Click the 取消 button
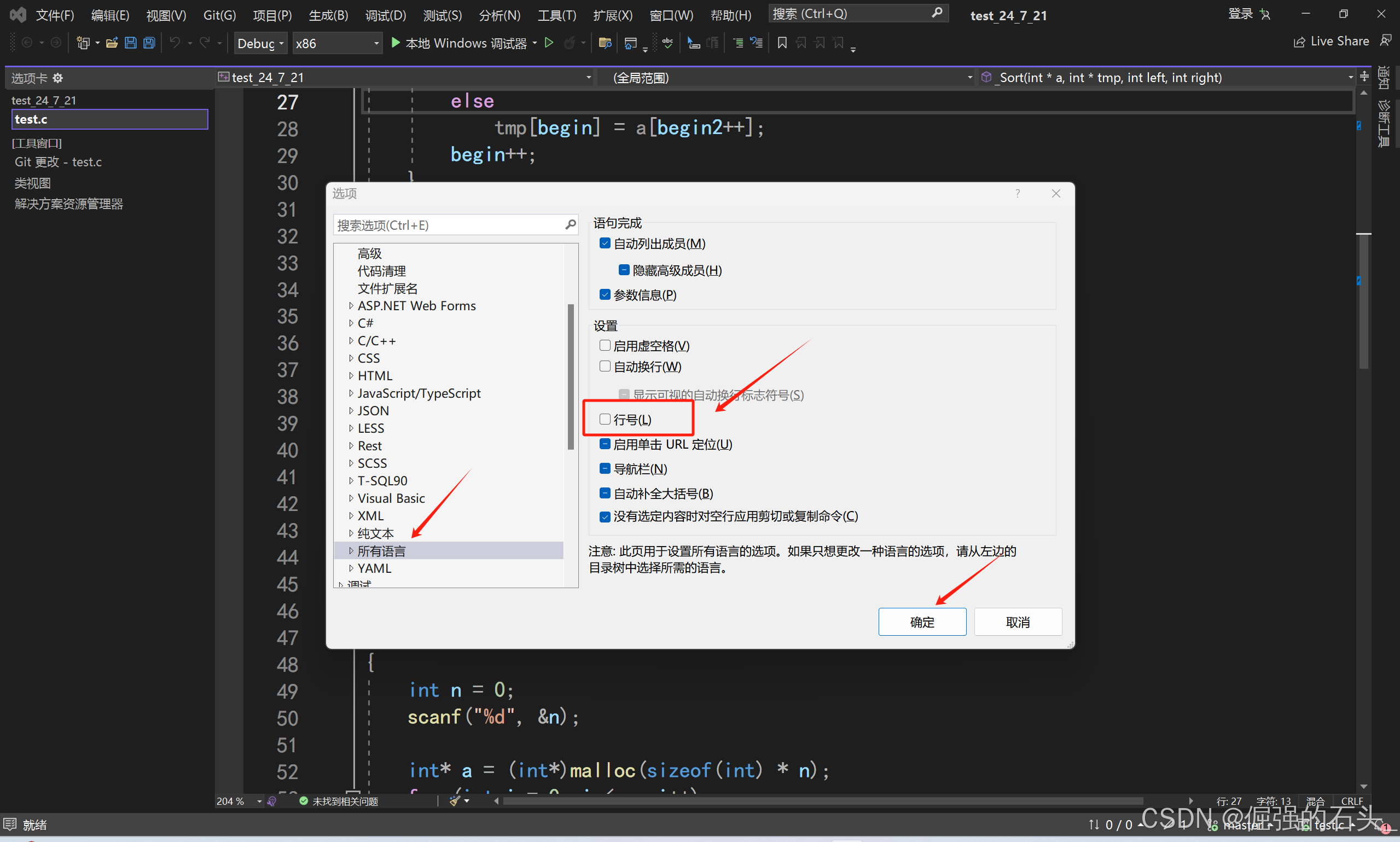 click(x=1018, y=622)
